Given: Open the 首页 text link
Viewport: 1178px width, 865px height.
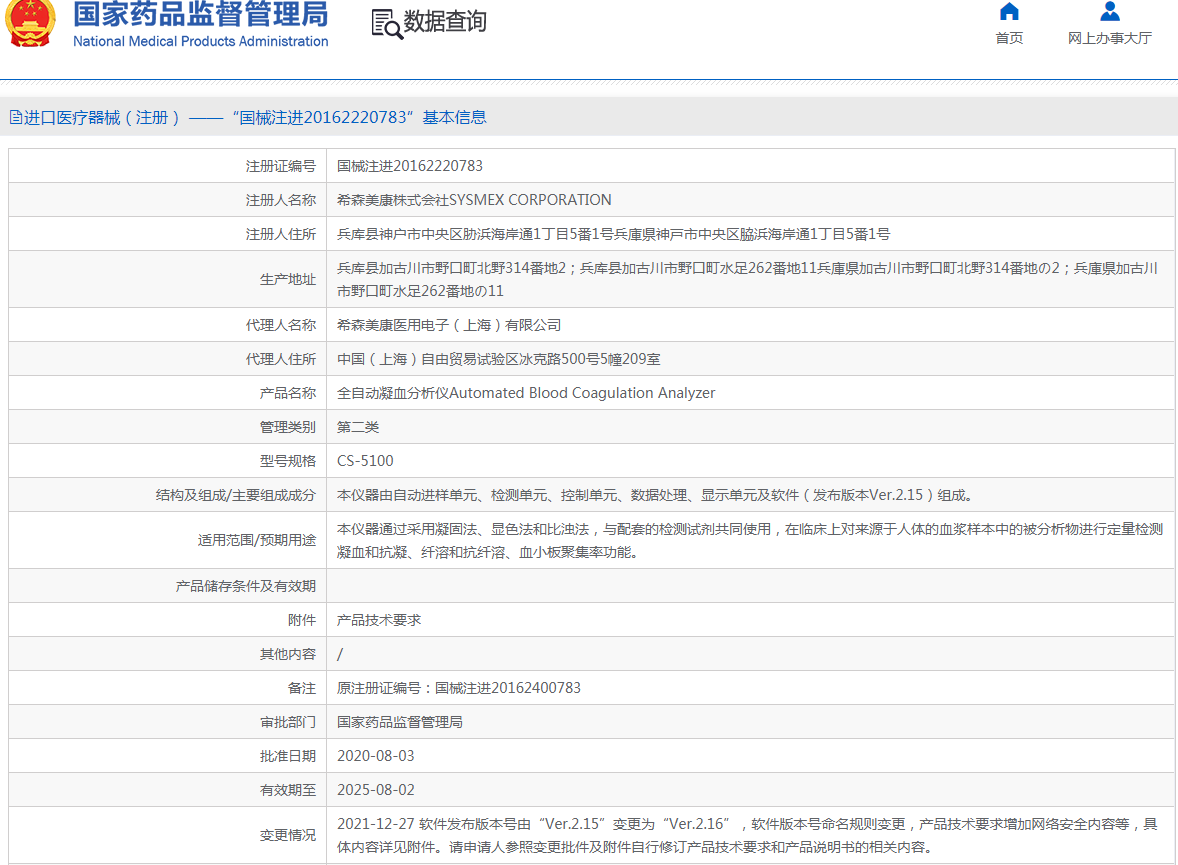Looking at the screenshot, I should (x=1009, y=38).
